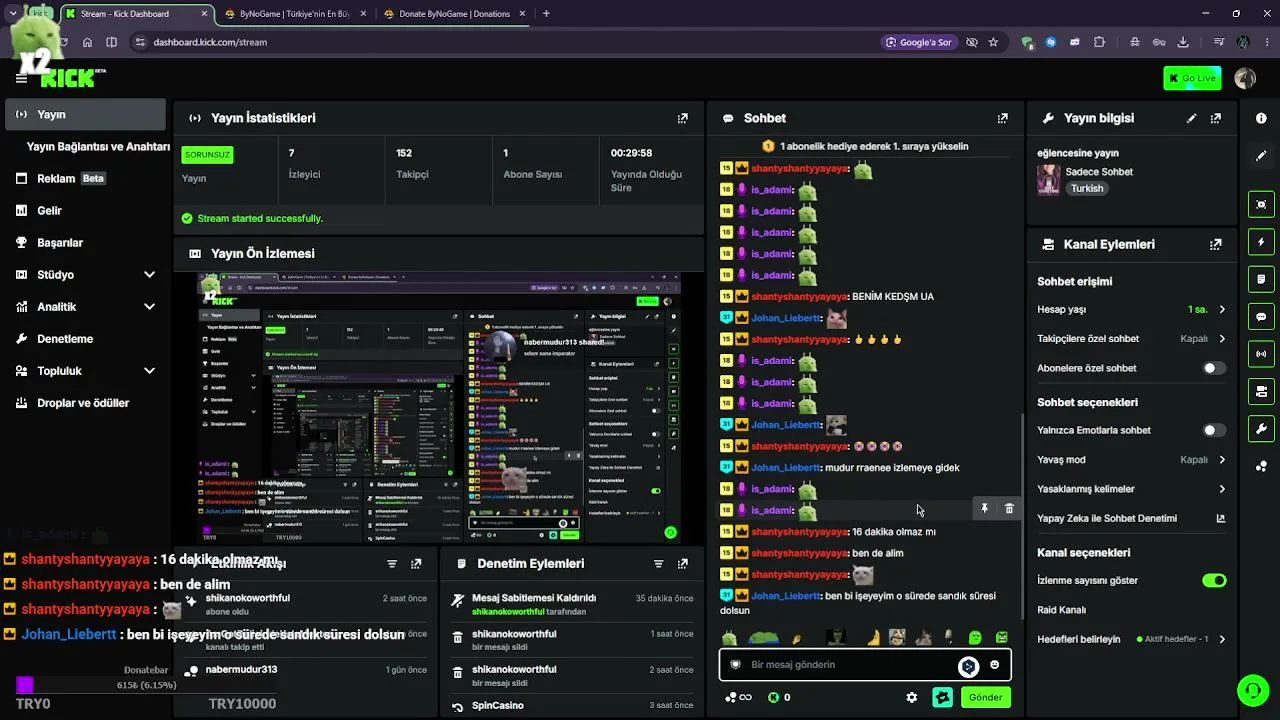Click the SORUNSUZ status badge
The height and width of the screenshot is (720, 1280).
click(207, 155)
